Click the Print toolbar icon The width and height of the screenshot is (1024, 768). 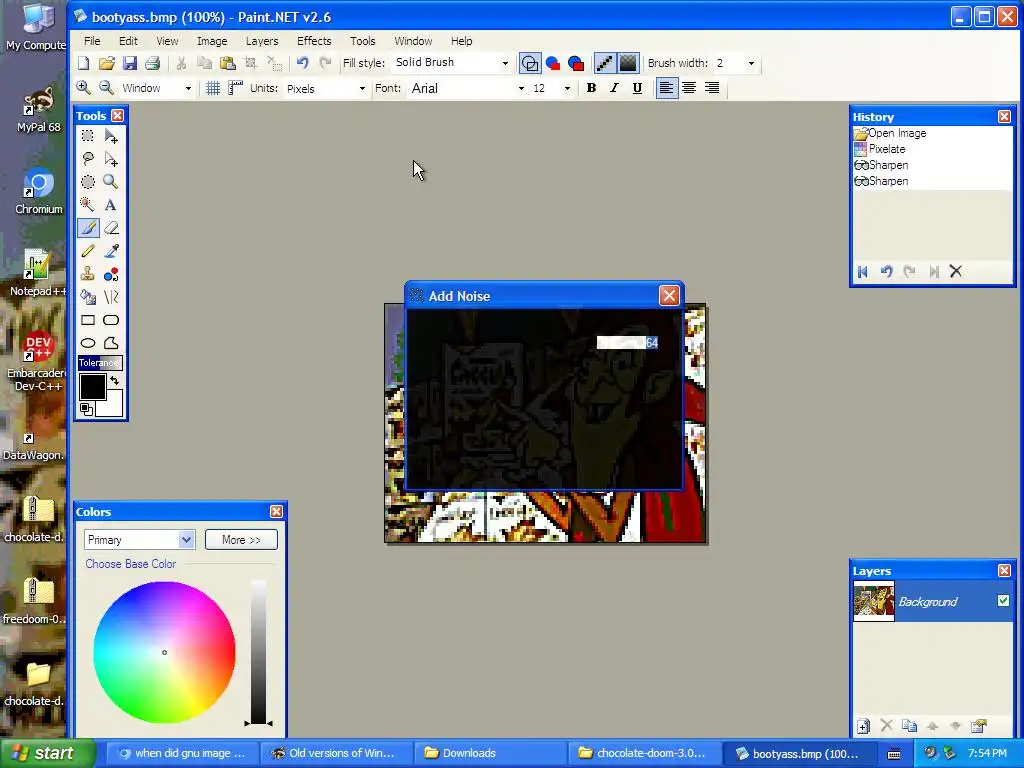click(x=152, y=63)
